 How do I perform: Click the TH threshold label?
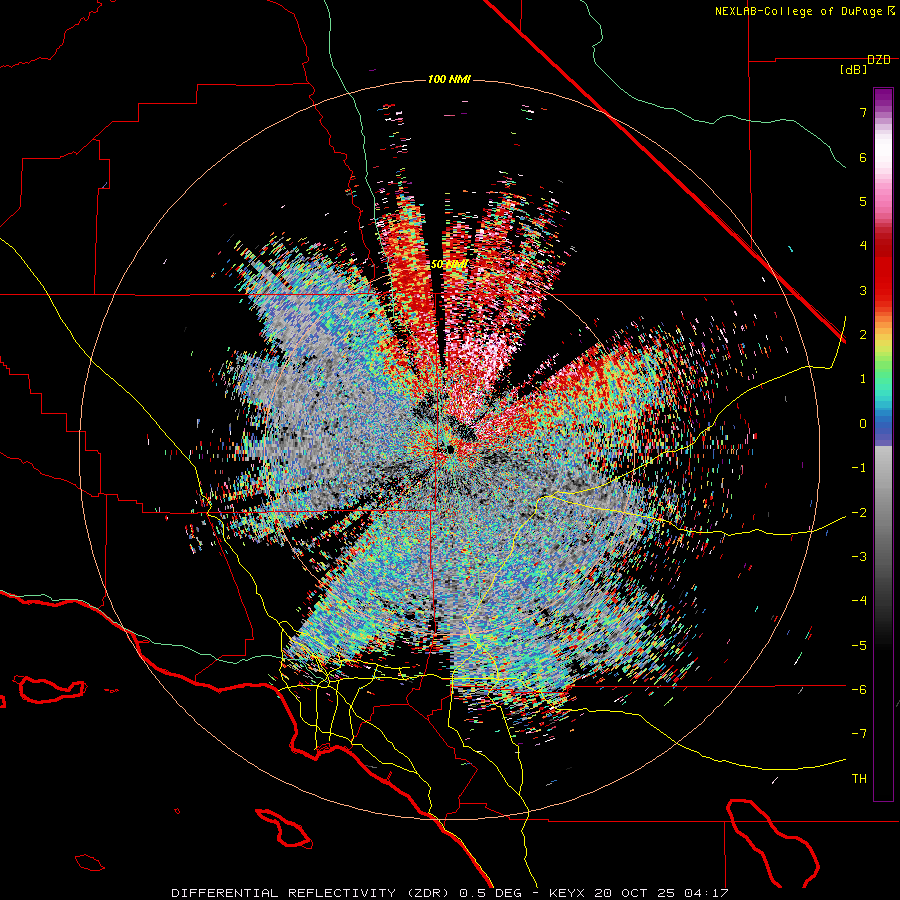[859, 779]
